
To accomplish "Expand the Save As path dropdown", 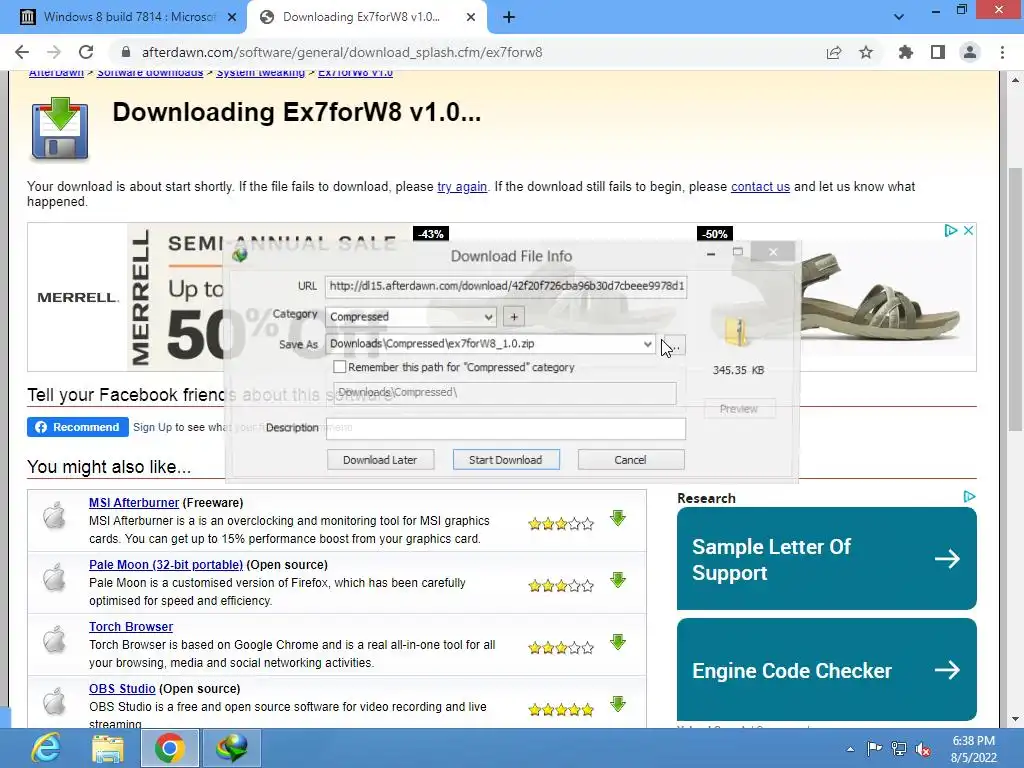I will click(647, 344).
